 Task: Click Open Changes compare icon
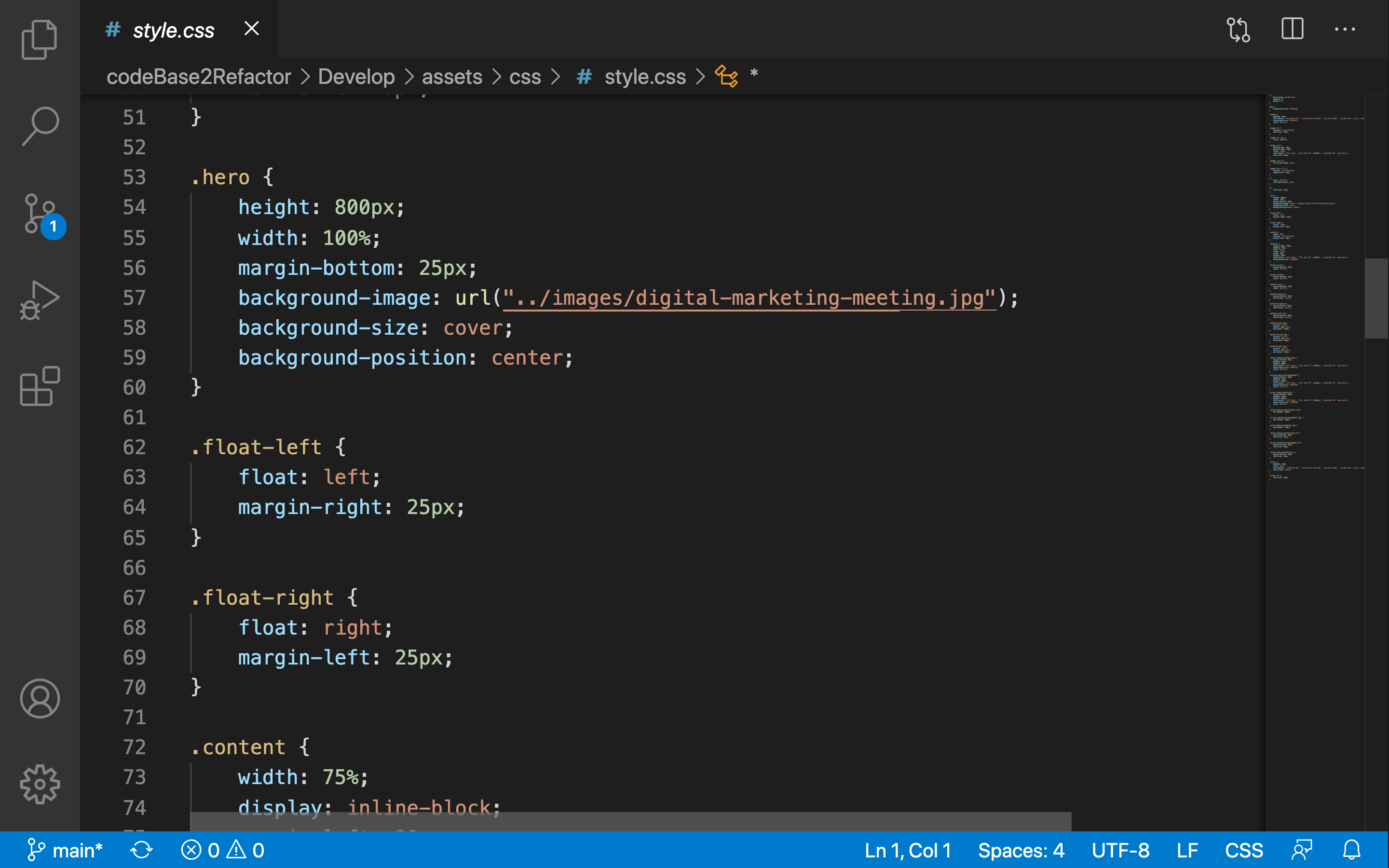1238,29
